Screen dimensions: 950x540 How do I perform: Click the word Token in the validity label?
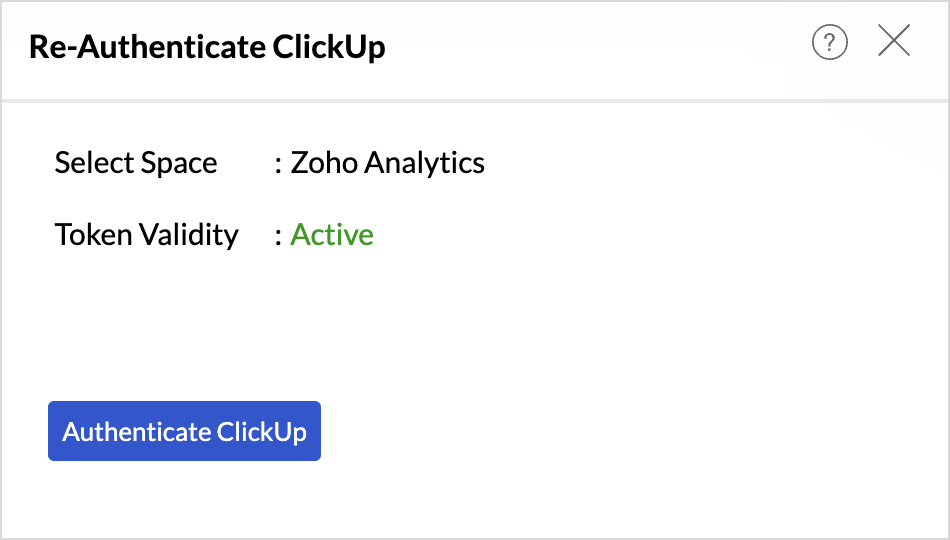click(x=93, y=235)
